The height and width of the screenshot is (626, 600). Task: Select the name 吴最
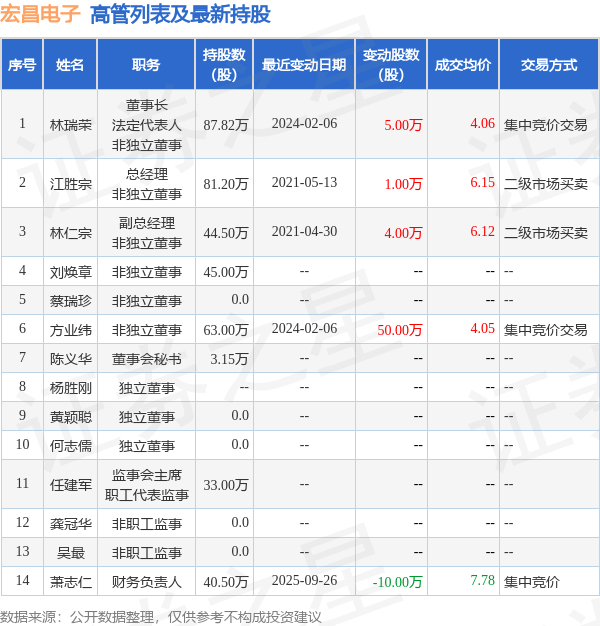[71, 553]
